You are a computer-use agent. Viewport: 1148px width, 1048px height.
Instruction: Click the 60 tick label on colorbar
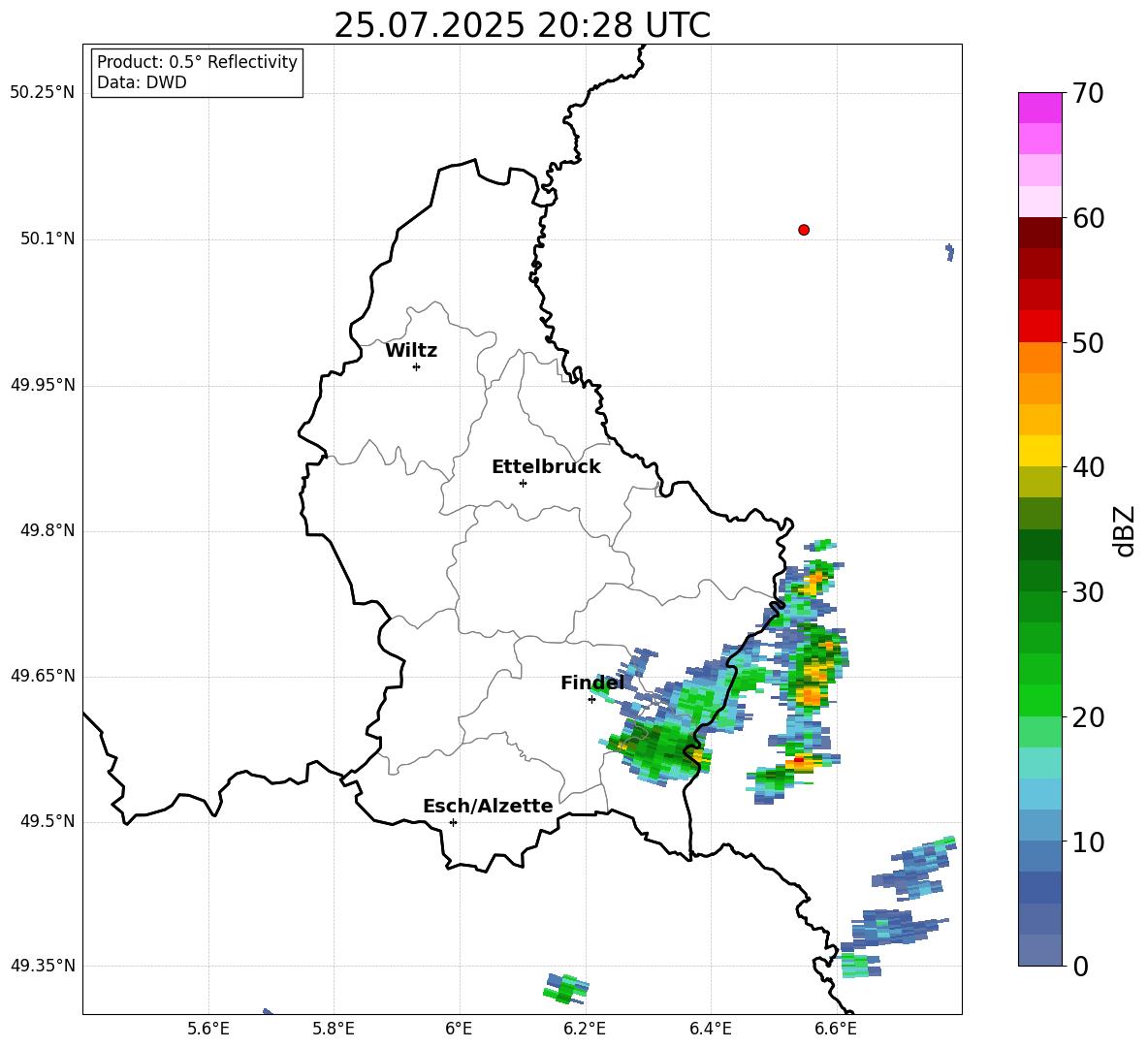tap(1088, 218)
